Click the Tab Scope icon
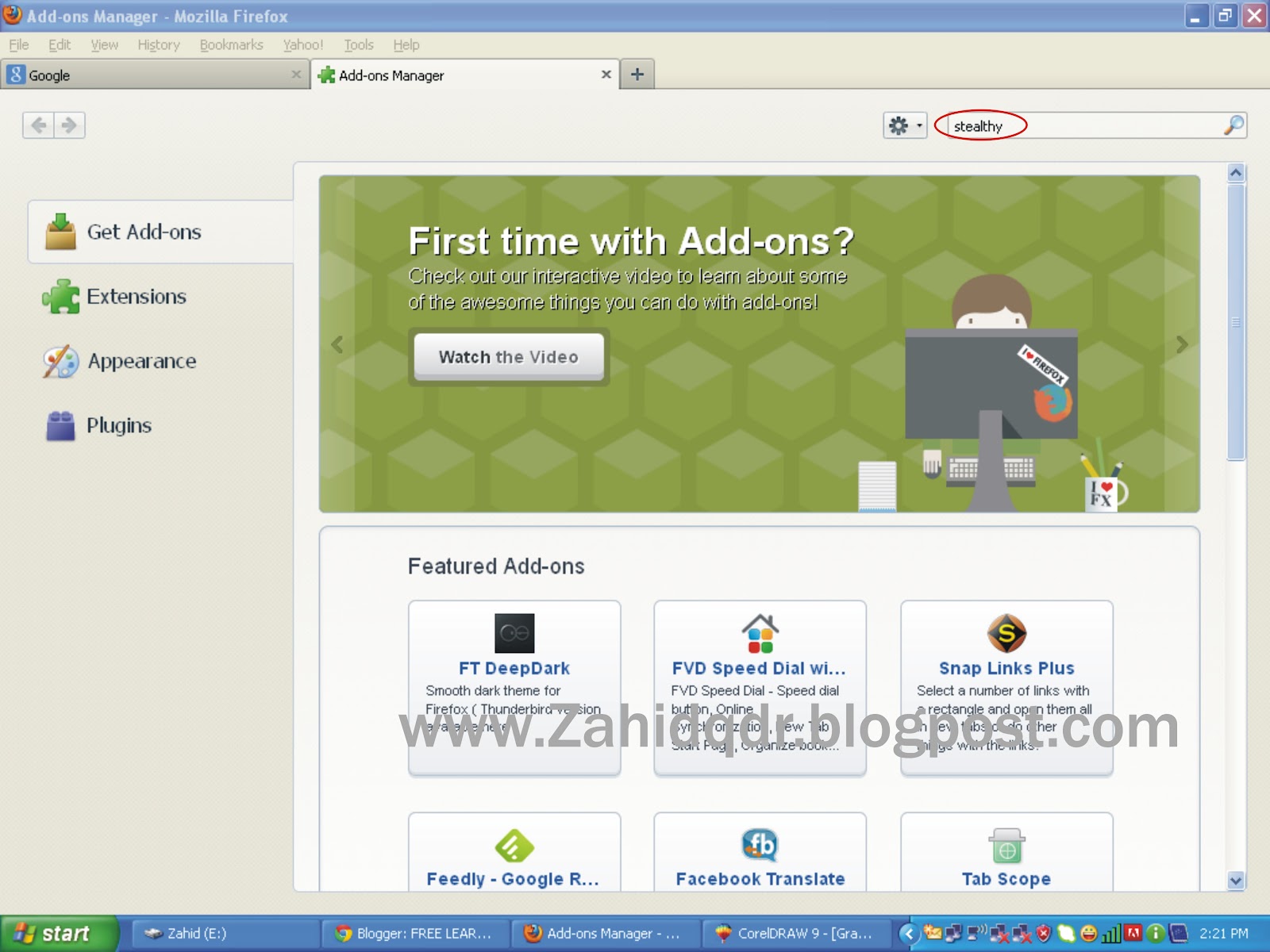Viewport: 1270px width, 952px height. point(1006,846)
